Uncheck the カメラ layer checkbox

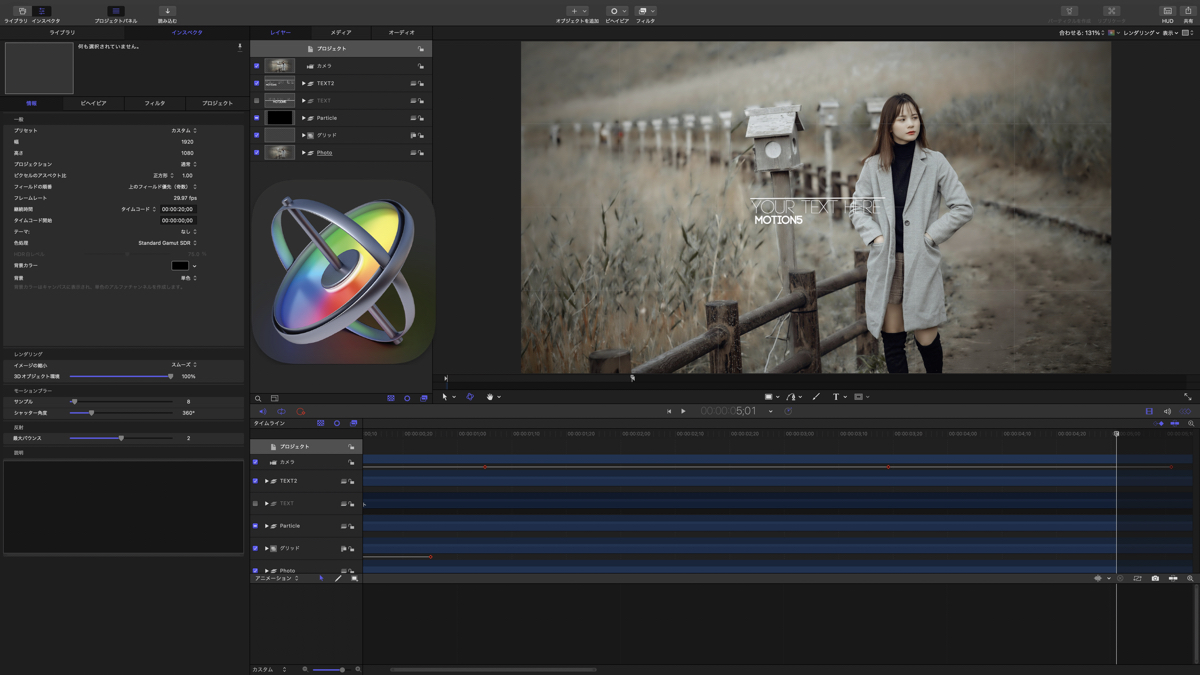coord(256,66)
